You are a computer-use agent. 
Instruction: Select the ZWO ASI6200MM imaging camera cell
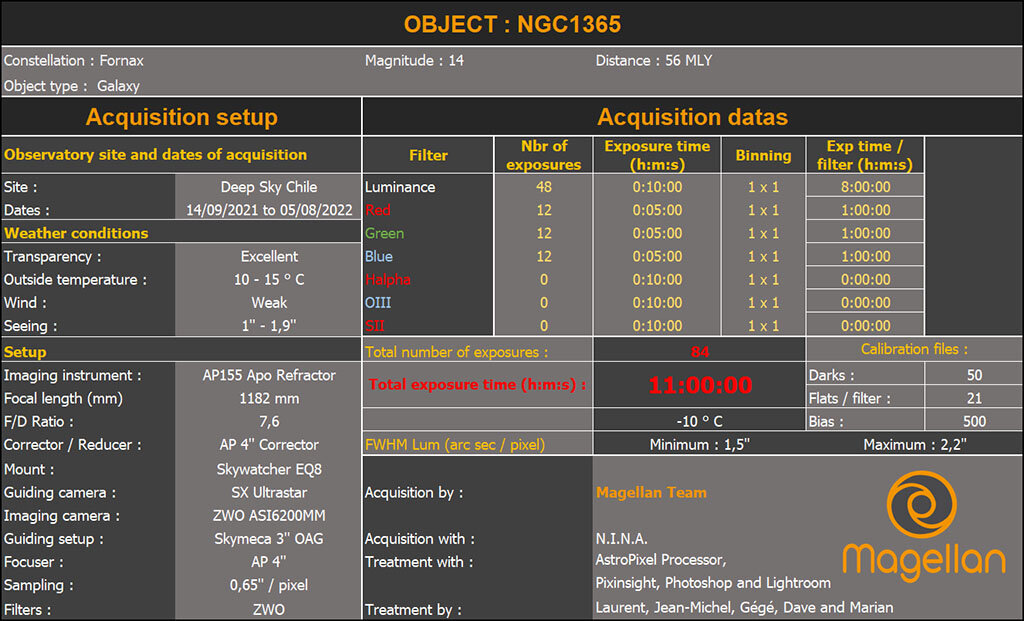[268, 516]
